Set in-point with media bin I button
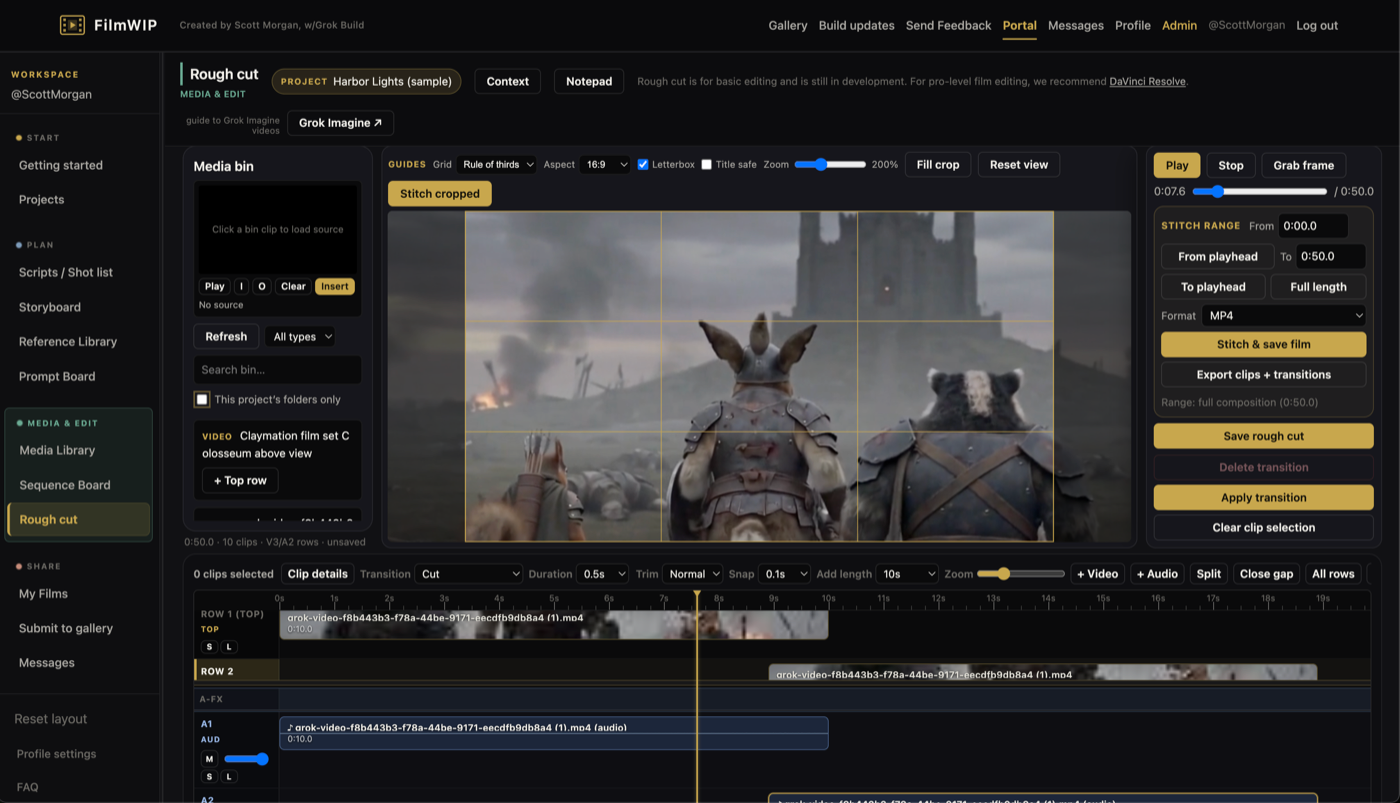The width and height of the screenshot is (1400, 803). point(241,286)
